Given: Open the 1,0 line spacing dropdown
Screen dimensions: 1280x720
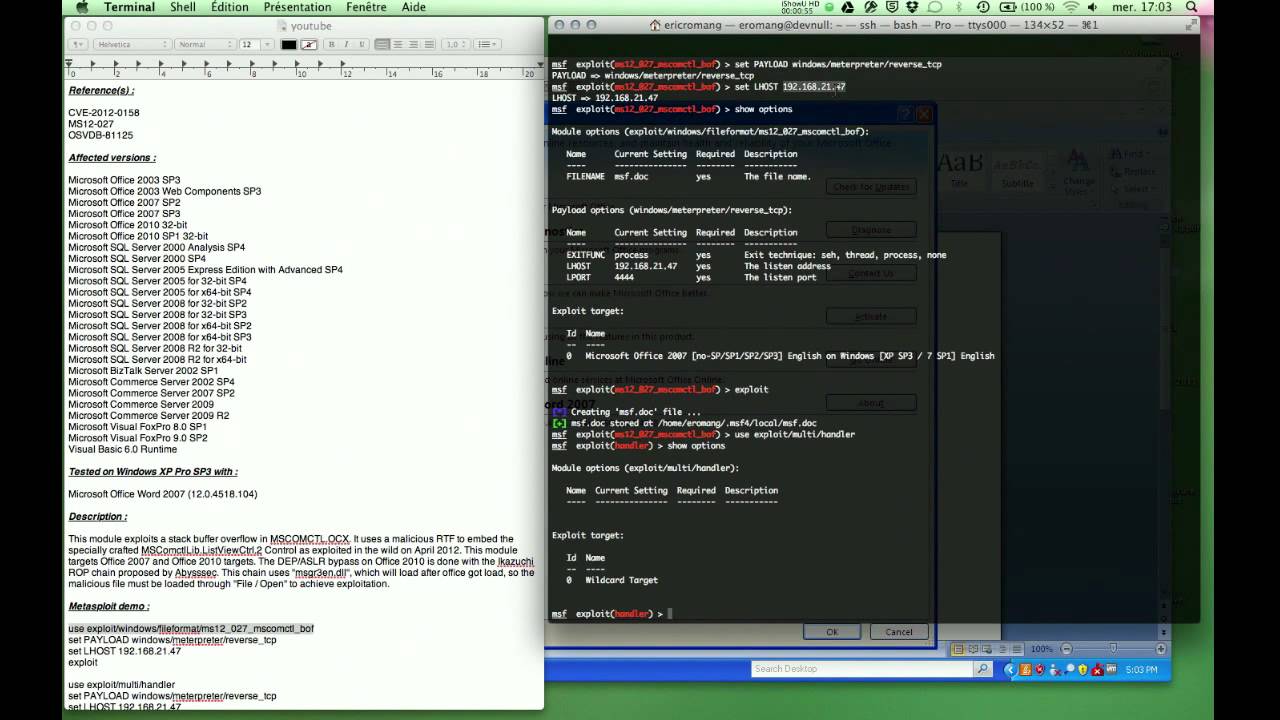Looking at the screenshot, I should click(455, 44).
